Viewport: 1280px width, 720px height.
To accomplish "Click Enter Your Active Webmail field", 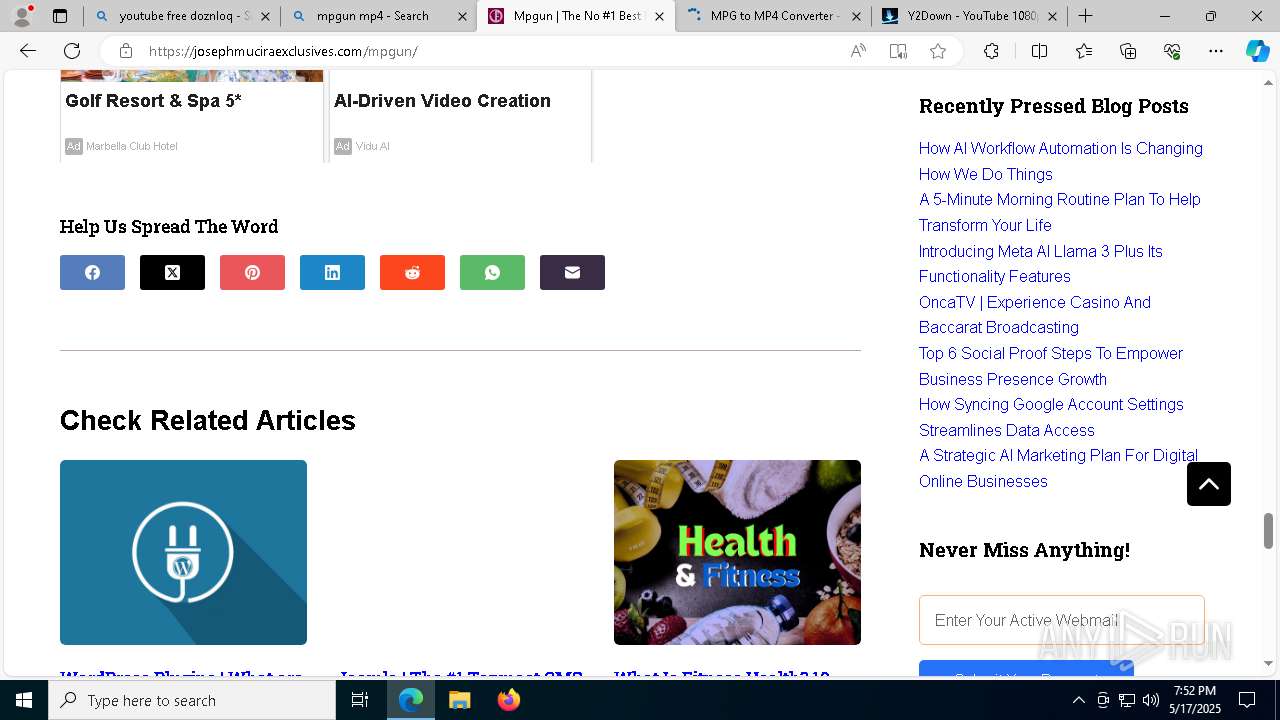I will (1061, 620).
